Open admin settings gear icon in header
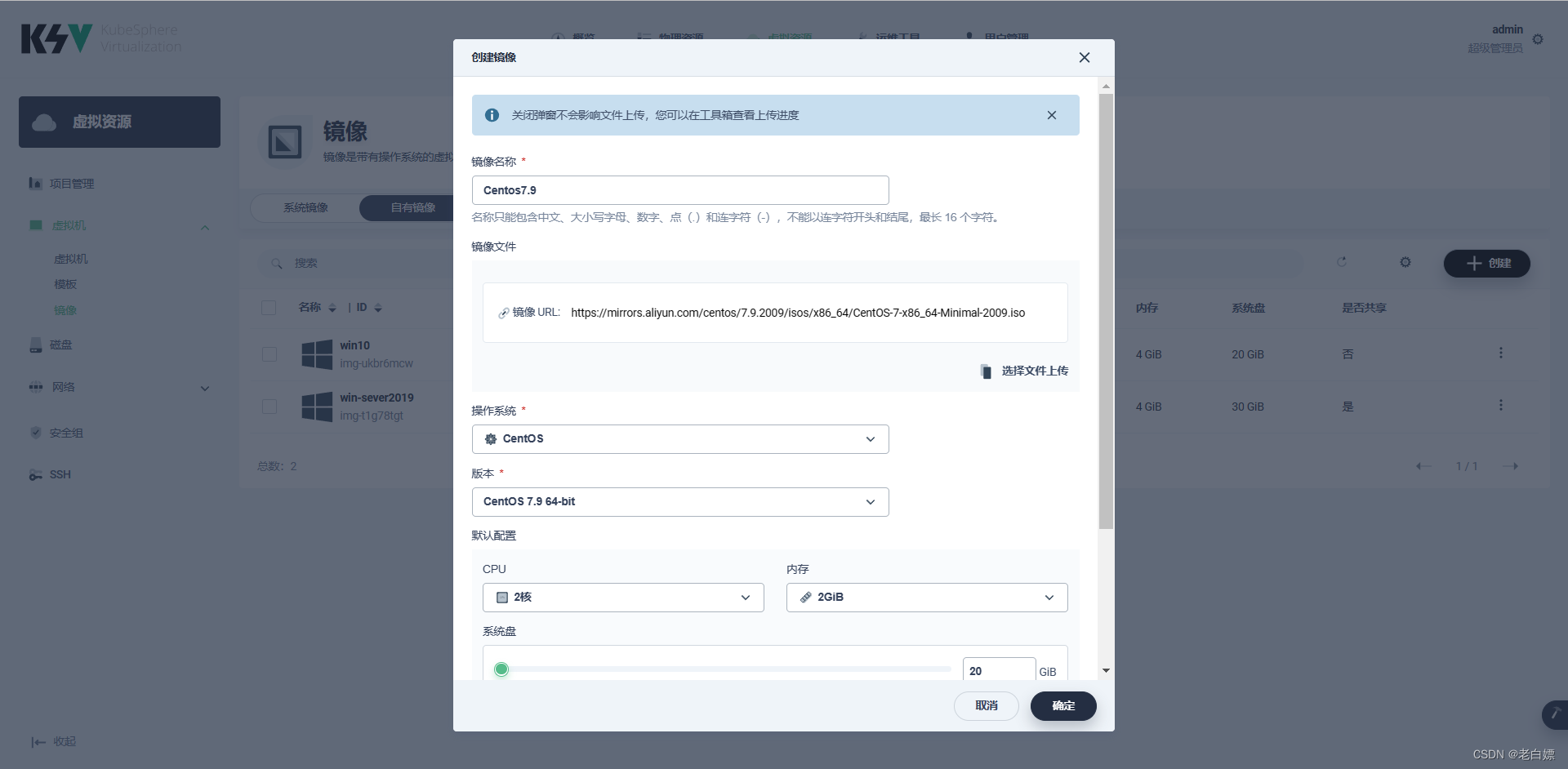 coord(1538,39)
